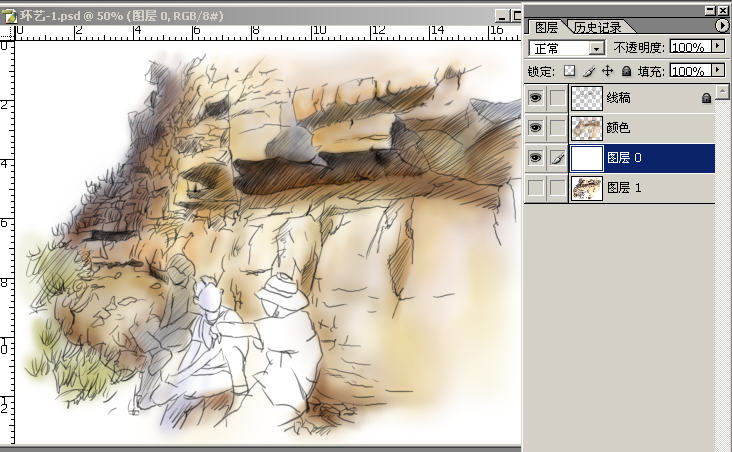Minimize the layers palette
Viewport: 732px width, 452px height.
pos(710,10)
